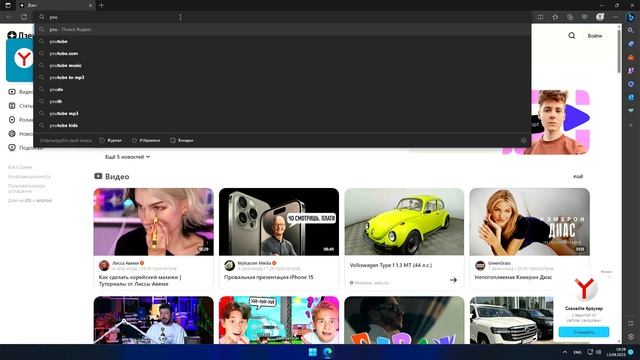Select the 'youtube kids' suggestion
This screenshot has height=360, width=640.
point(282,125)
